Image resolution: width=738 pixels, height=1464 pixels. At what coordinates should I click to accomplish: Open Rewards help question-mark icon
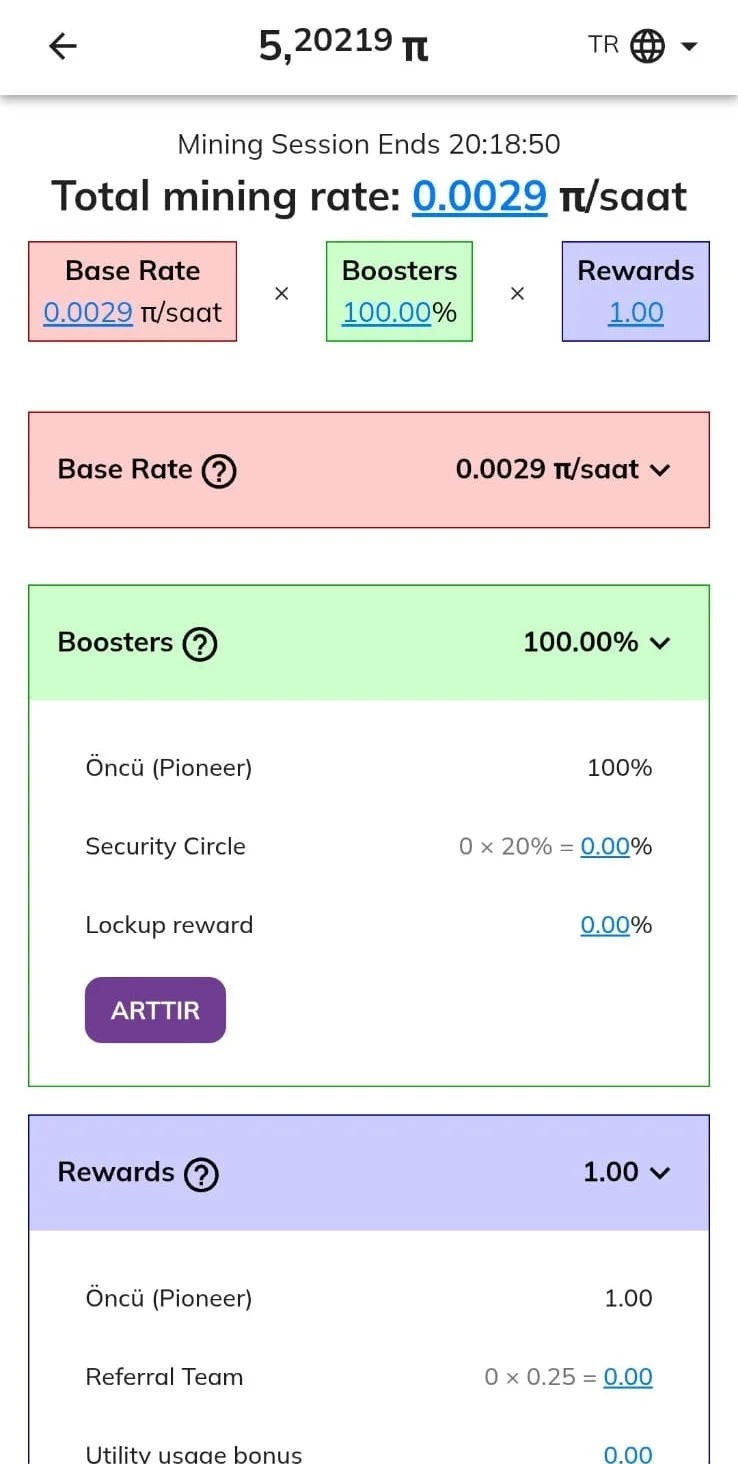pos(201,1173)
